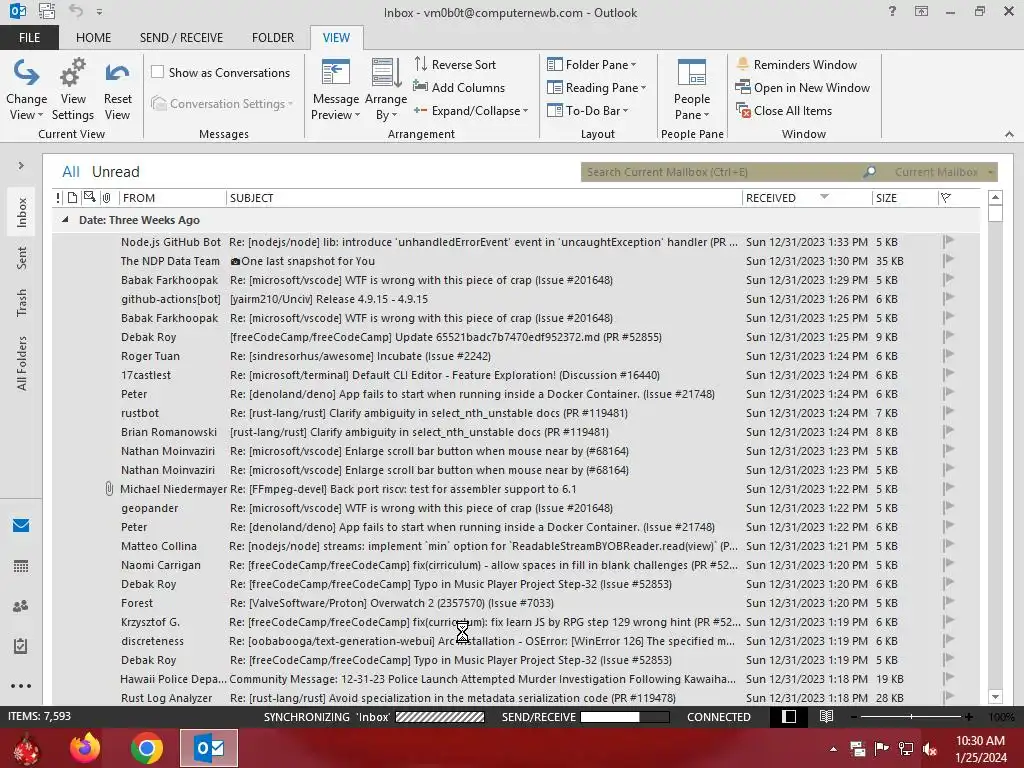This screenshot has width=1024, height=768.
Task: Switch to Reading view in status bar
Action: 826,716
